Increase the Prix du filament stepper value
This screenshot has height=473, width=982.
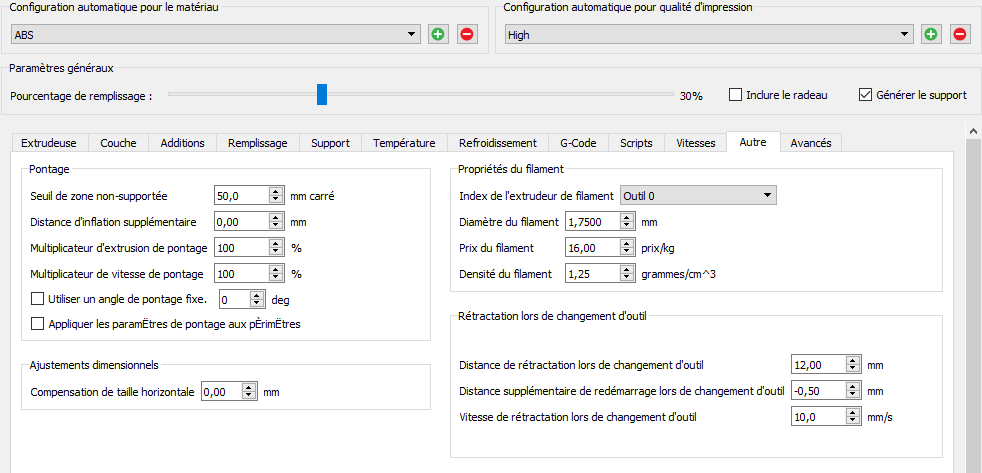point(627,243)
